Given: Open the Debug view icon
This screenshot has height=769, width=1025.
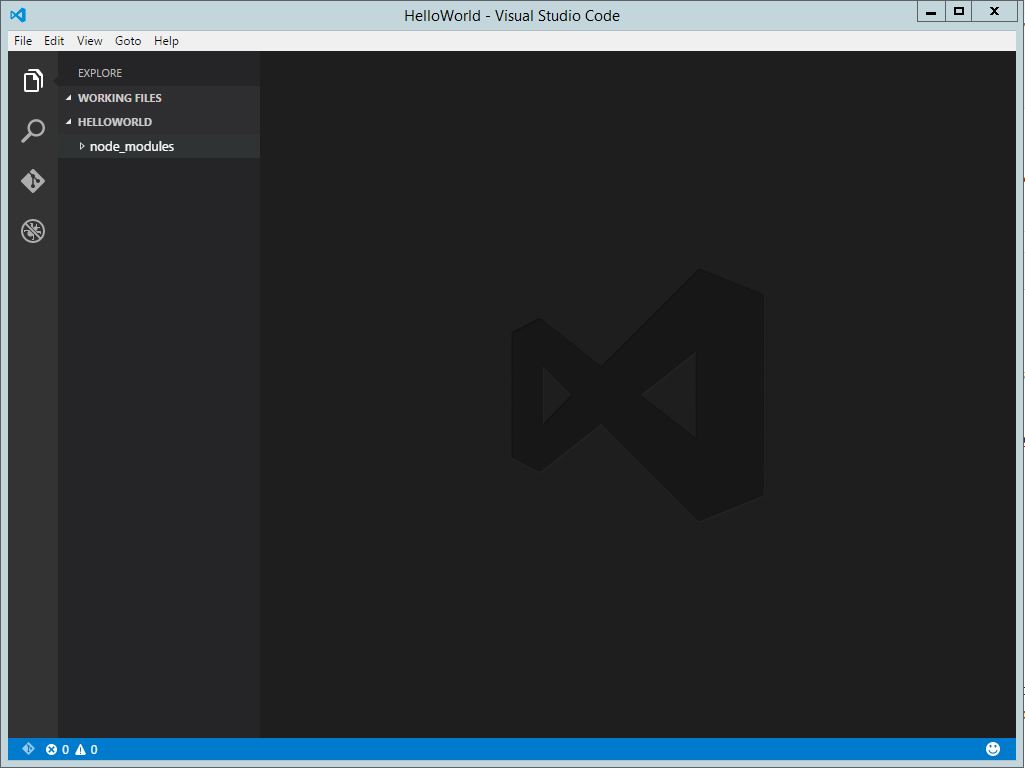Looking at the screenshot, I should 33,231.
